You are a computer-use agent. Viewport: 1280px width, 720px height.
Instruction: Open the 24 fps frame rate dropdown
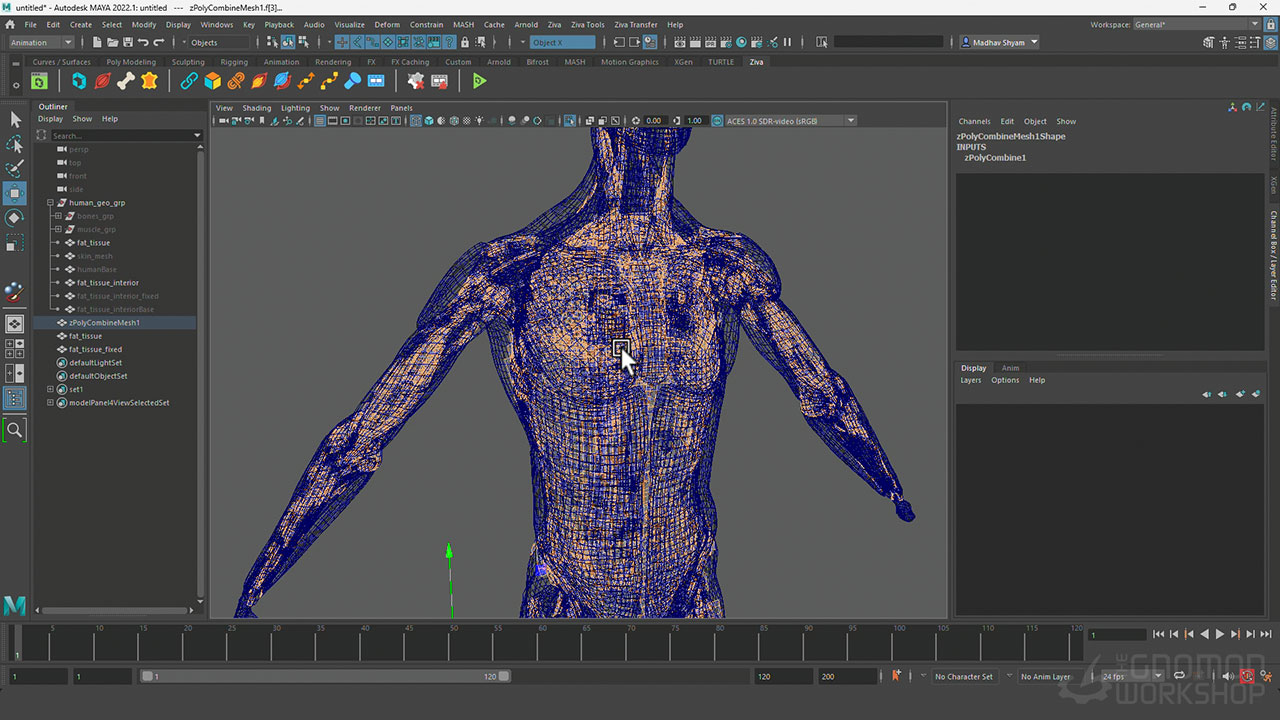(1132, 676)
